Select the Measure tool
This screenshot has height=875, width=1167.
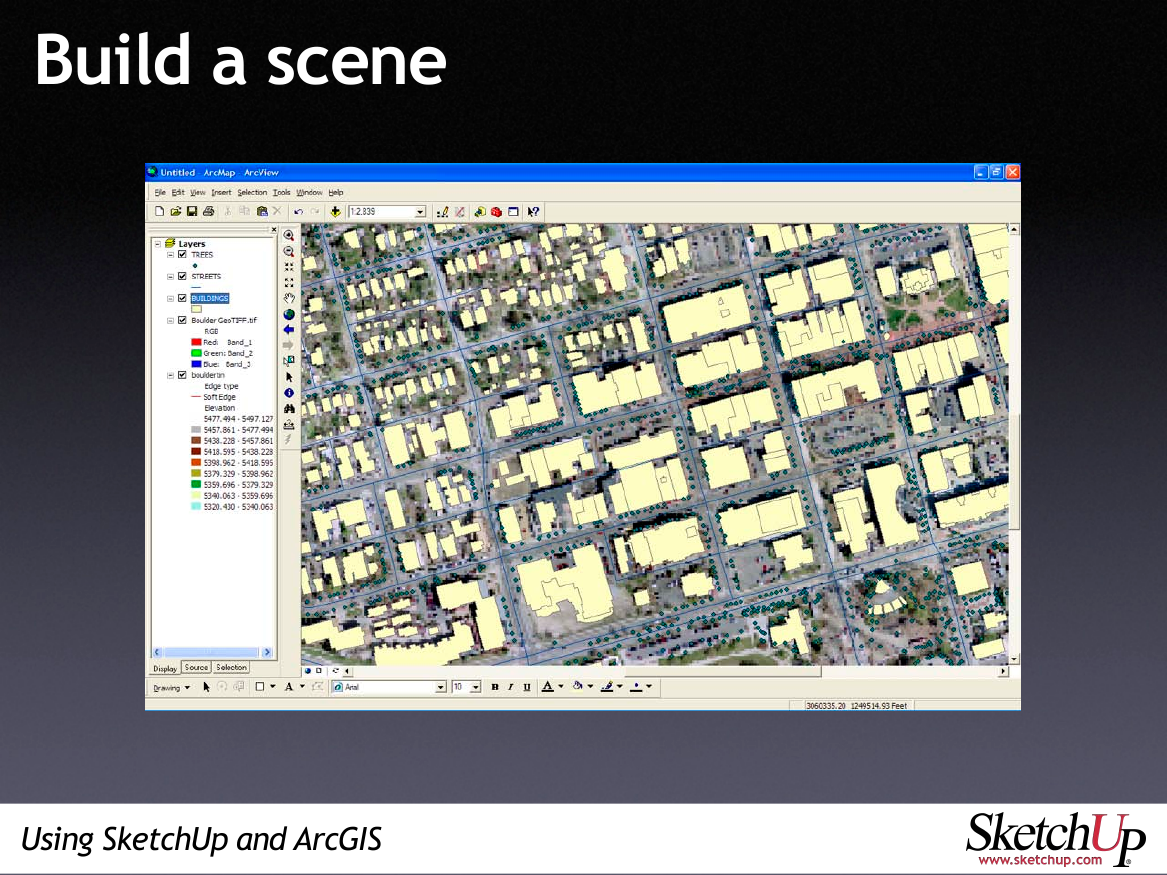[x=289, y=424]
